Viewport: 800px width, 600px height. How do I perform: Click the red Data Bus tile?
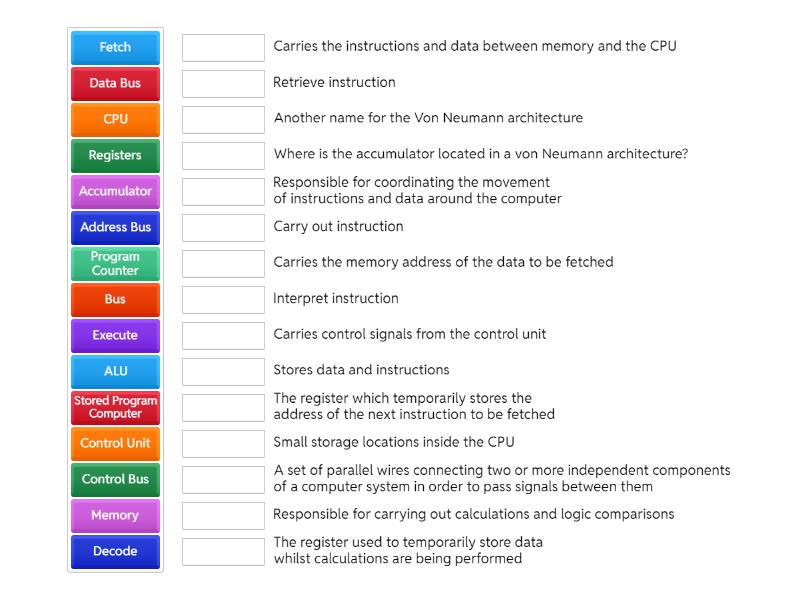115,84
